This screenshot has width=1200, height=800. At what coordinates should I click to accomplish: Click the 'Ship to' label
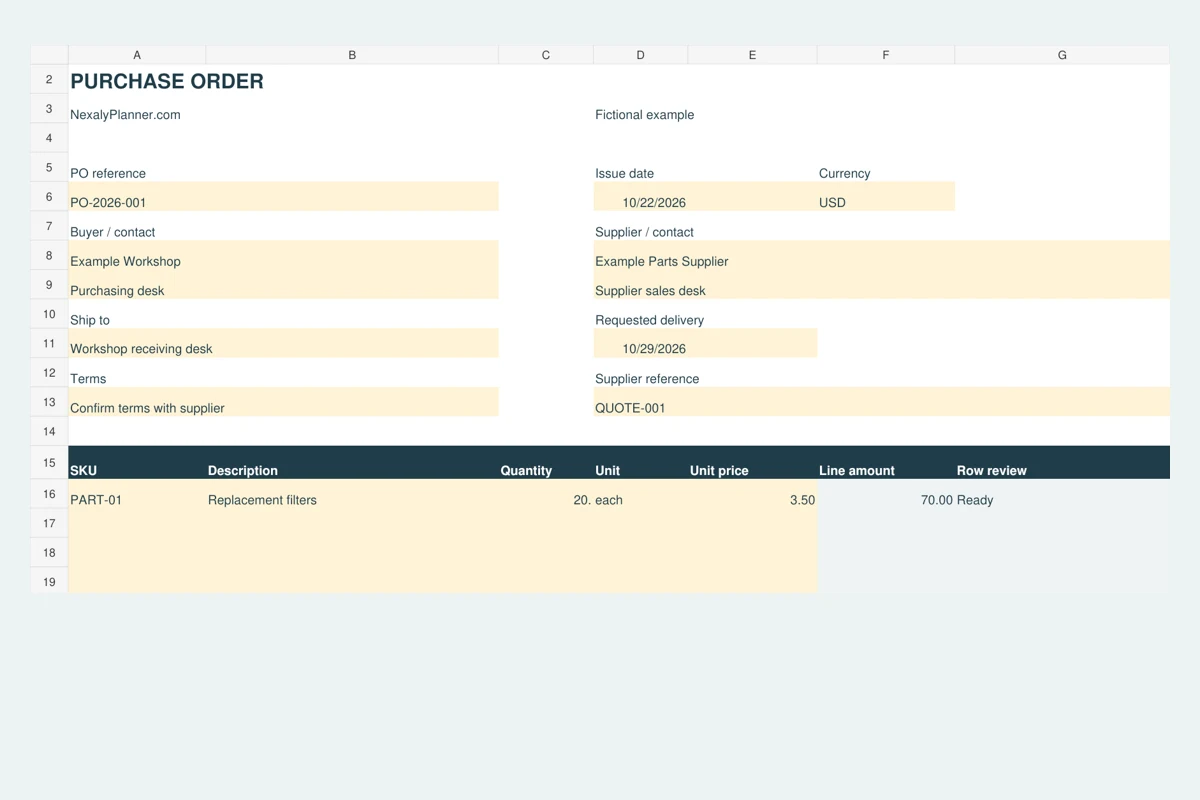point(90,320)
